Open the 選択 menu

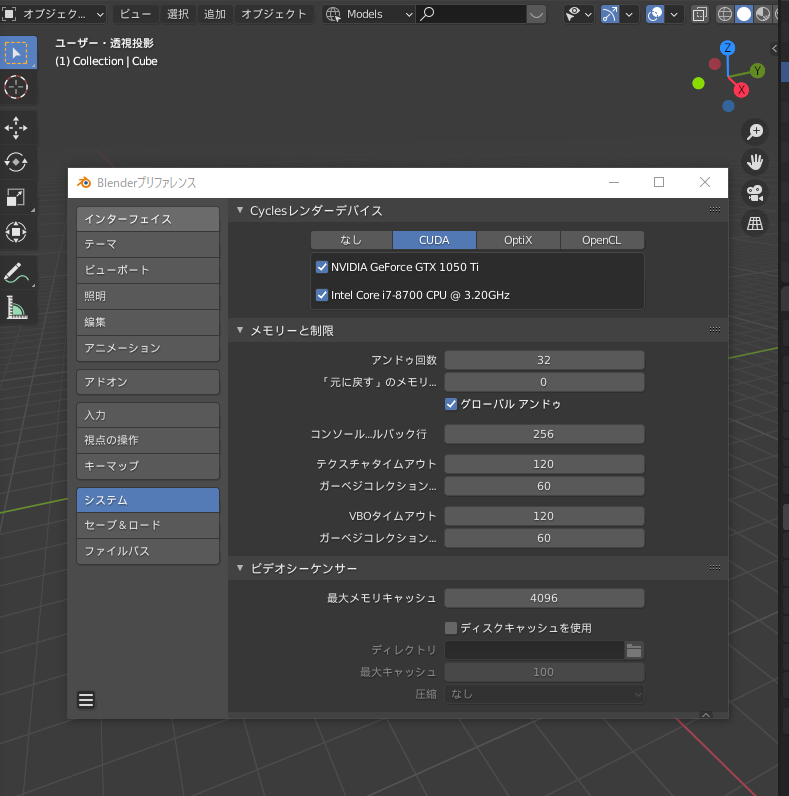[x=178, y=14]
